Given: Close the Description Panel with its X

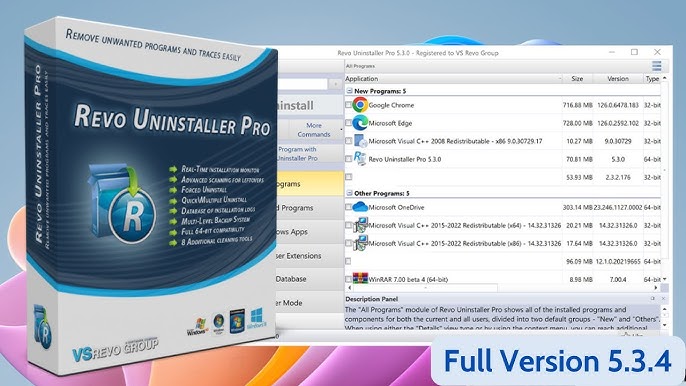Looking at the screenshot, I should click(663, 298).
